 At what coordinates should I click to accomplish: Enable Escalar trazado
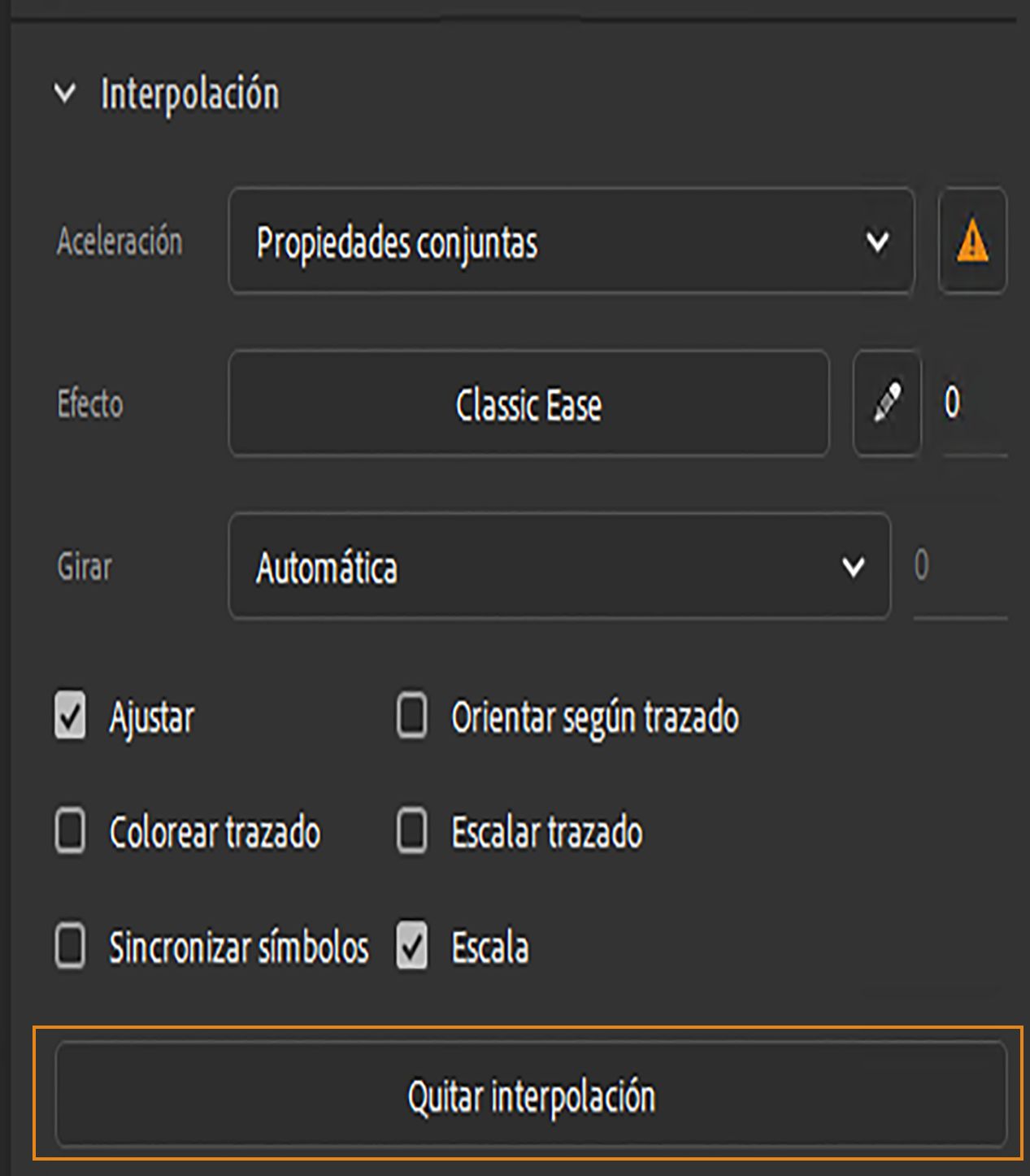click(x=411, y=832)
